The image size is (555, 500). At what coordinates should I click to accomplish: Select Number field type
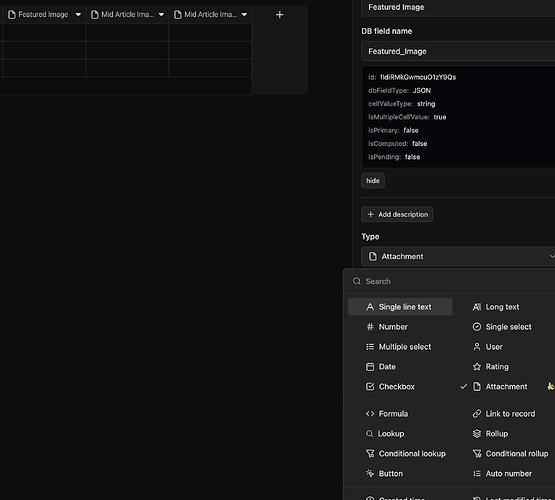pos(400,327)
